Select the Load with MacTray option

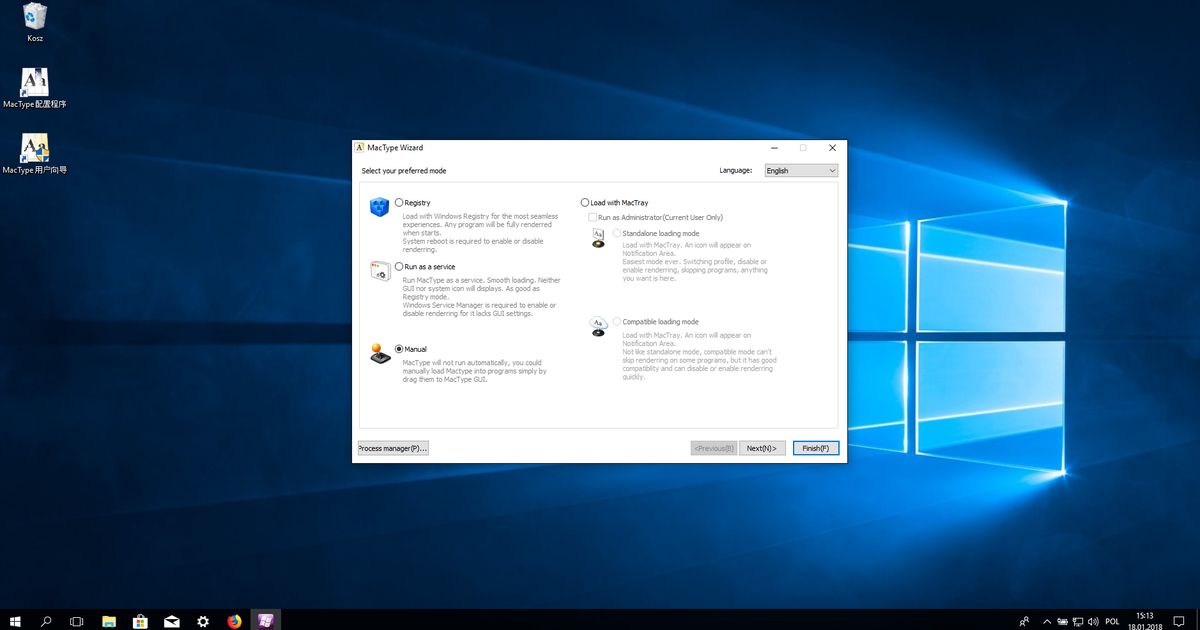585,201
